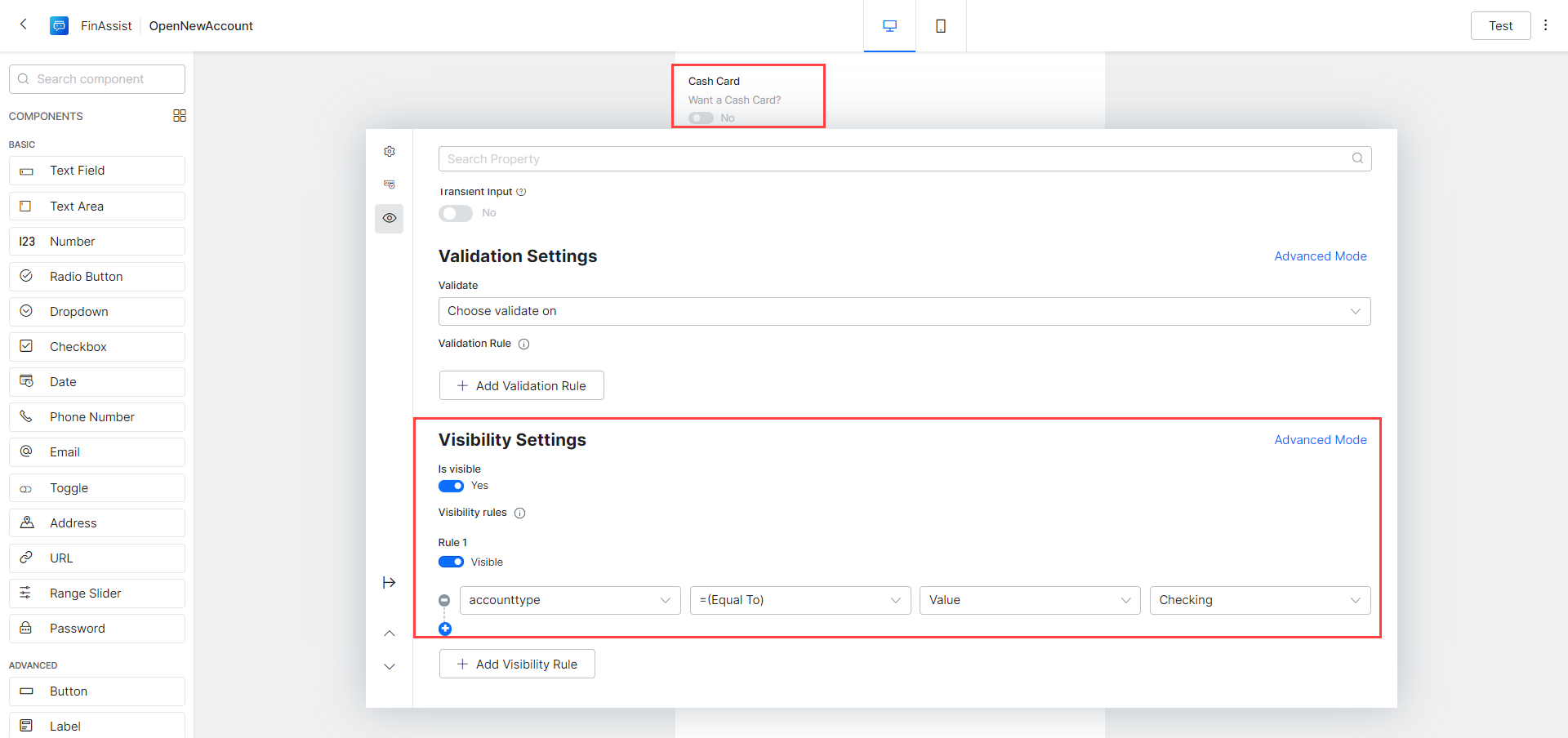This screenshot has width=1568, height=738.
Task: Remove condition with minus icon
Action: pyautogui.click(x=444, y=600)
